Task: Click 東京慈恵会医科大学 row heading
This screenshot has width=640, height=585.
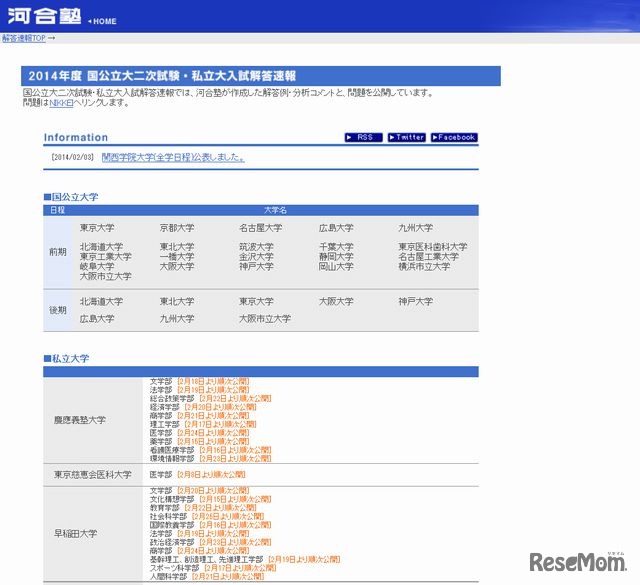Action: click(93, 474)
